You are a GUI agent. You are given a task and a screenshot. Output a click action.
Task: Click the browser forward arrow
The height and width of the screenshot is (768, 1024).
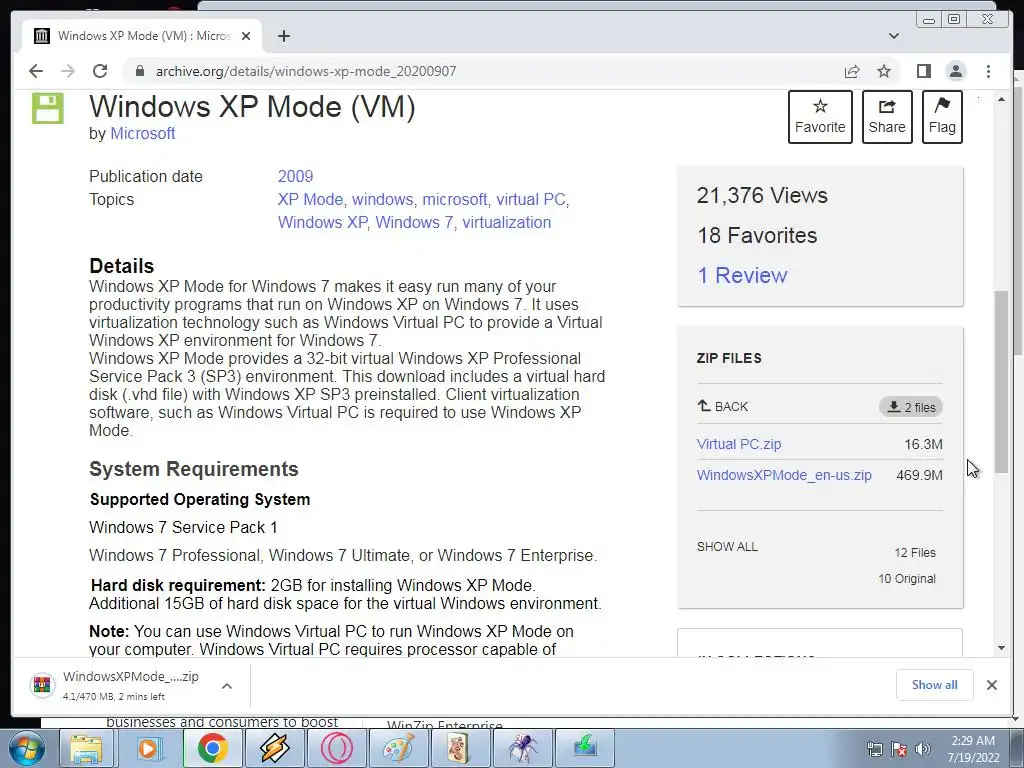pyautogui.click(x=68, y=71)
